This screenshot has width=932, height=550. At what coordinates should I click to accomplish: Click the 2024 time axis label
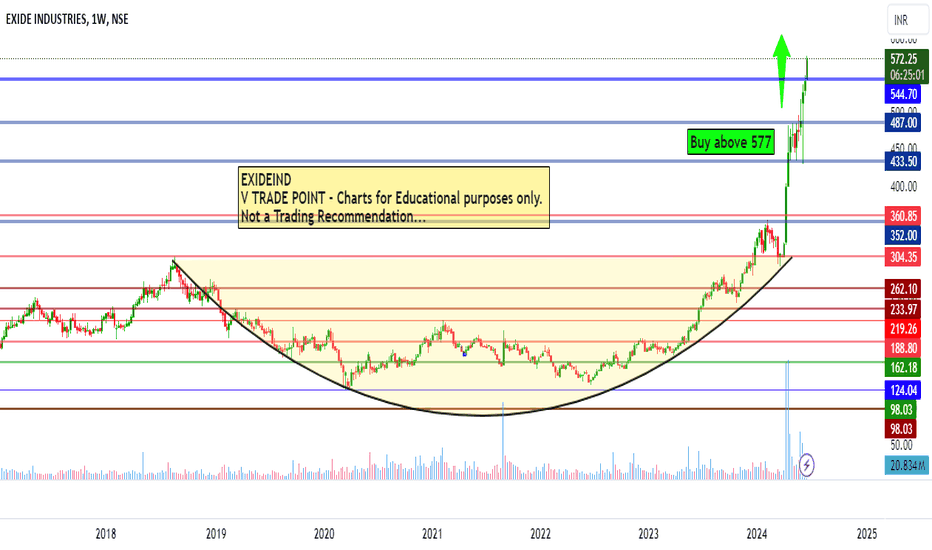757,533
